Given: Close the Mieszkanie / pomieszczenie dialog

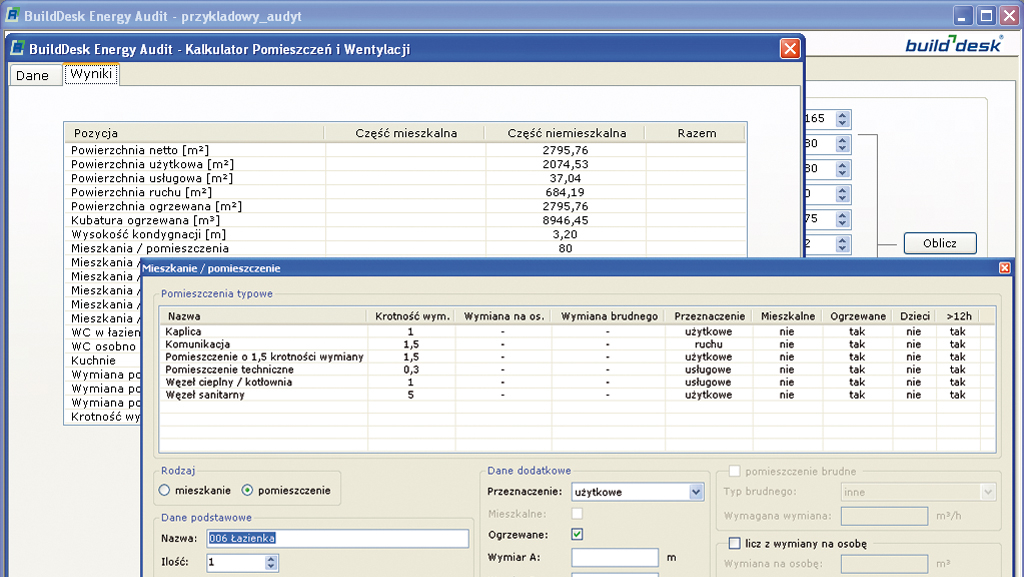Looking at the screenshot, I should click(1004, 268).
